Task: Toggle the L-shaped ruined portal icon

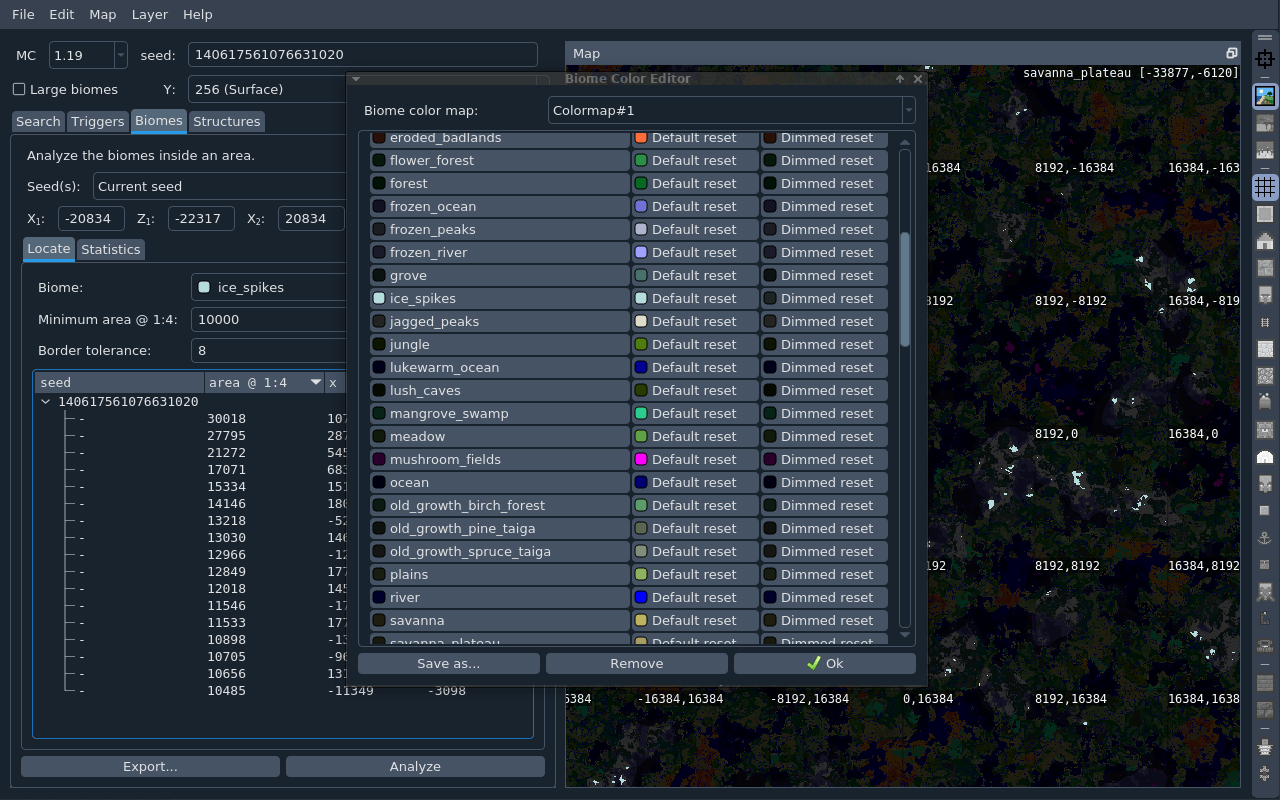Action: [x=1264, y=619]
